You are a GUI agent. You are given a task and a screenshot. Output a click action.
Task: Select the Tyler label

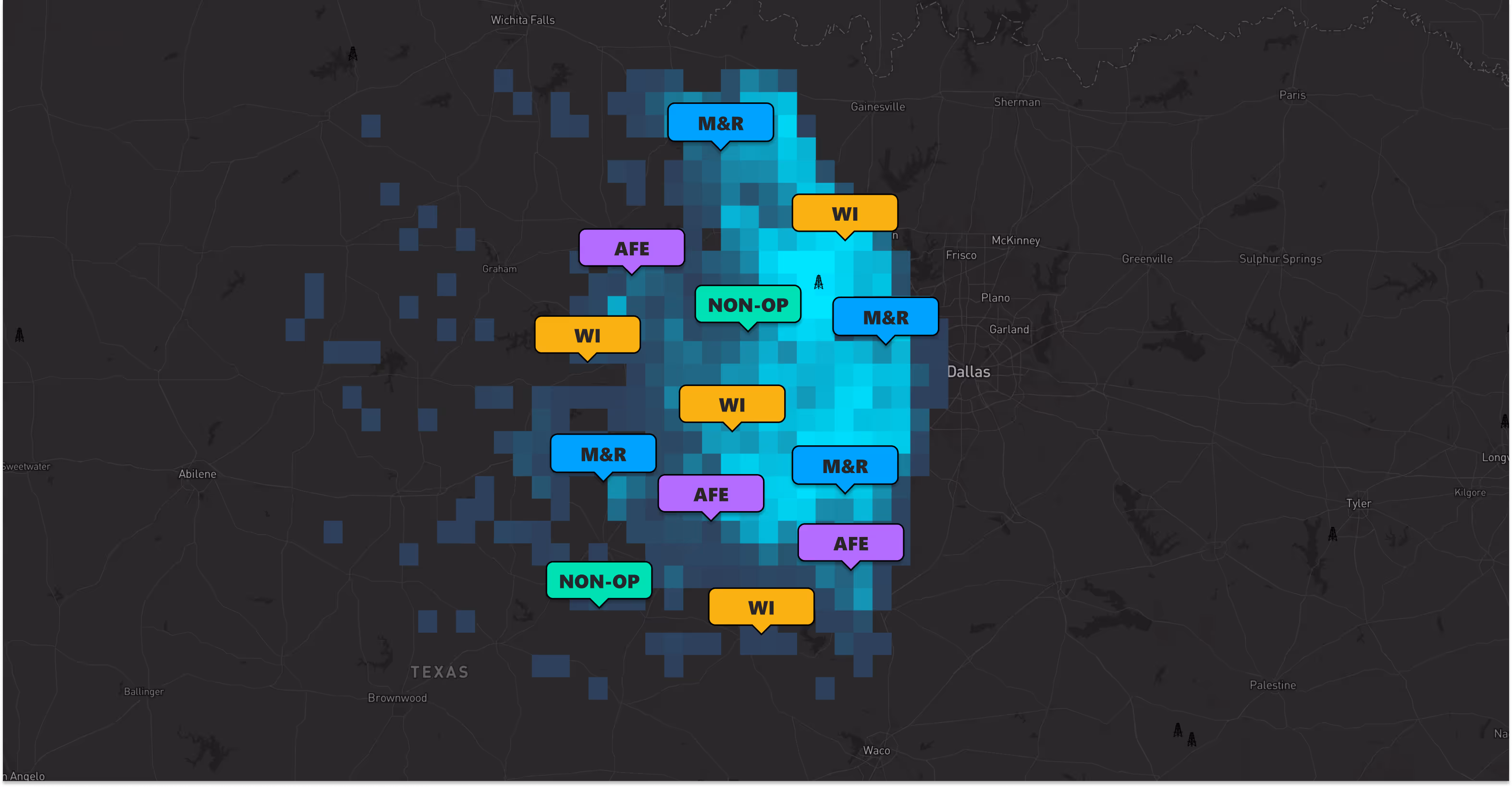[1358, 503]
